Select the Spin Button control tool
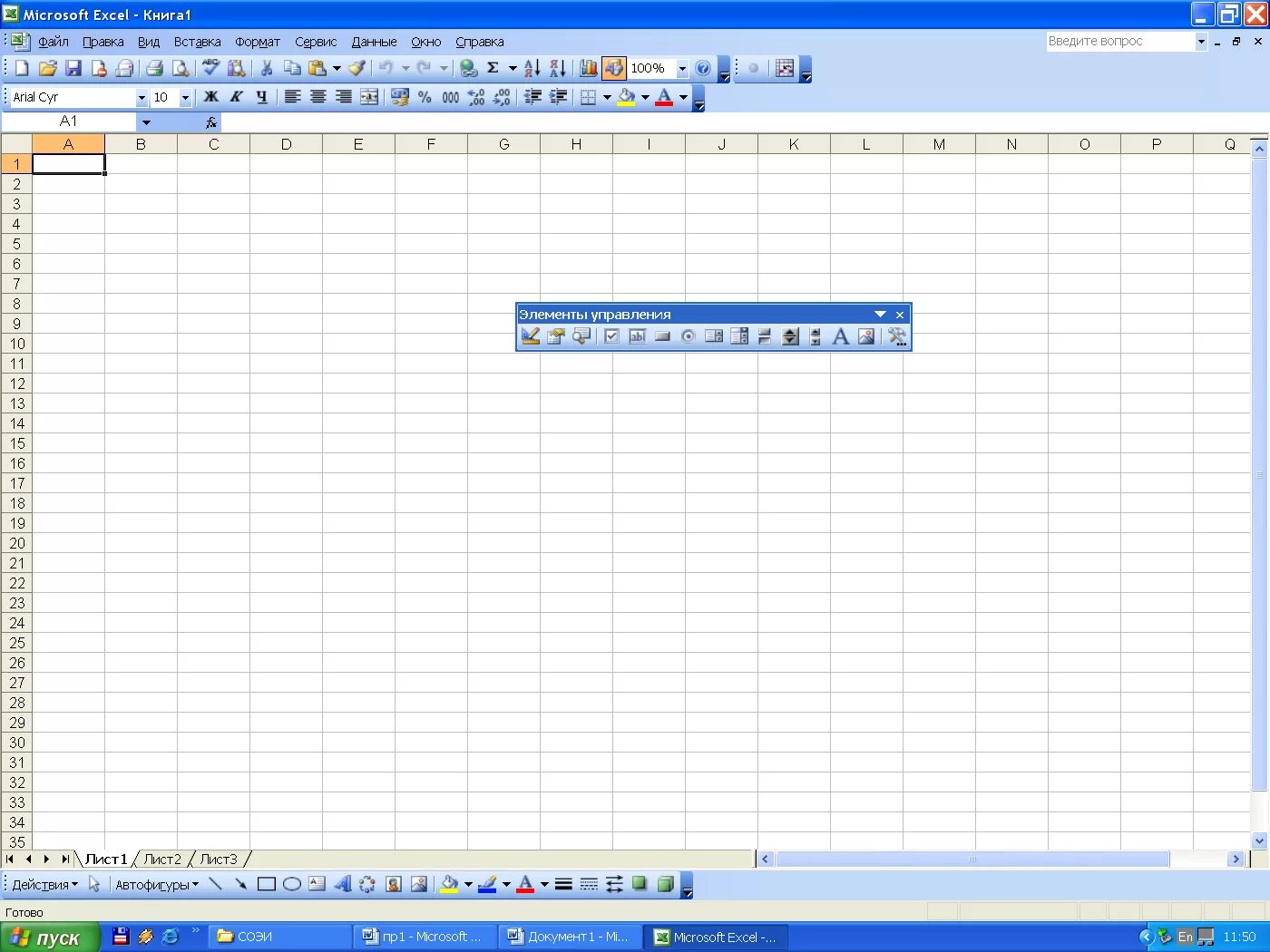This screenshot has width=1270, height=952. (x=790, y=336)
